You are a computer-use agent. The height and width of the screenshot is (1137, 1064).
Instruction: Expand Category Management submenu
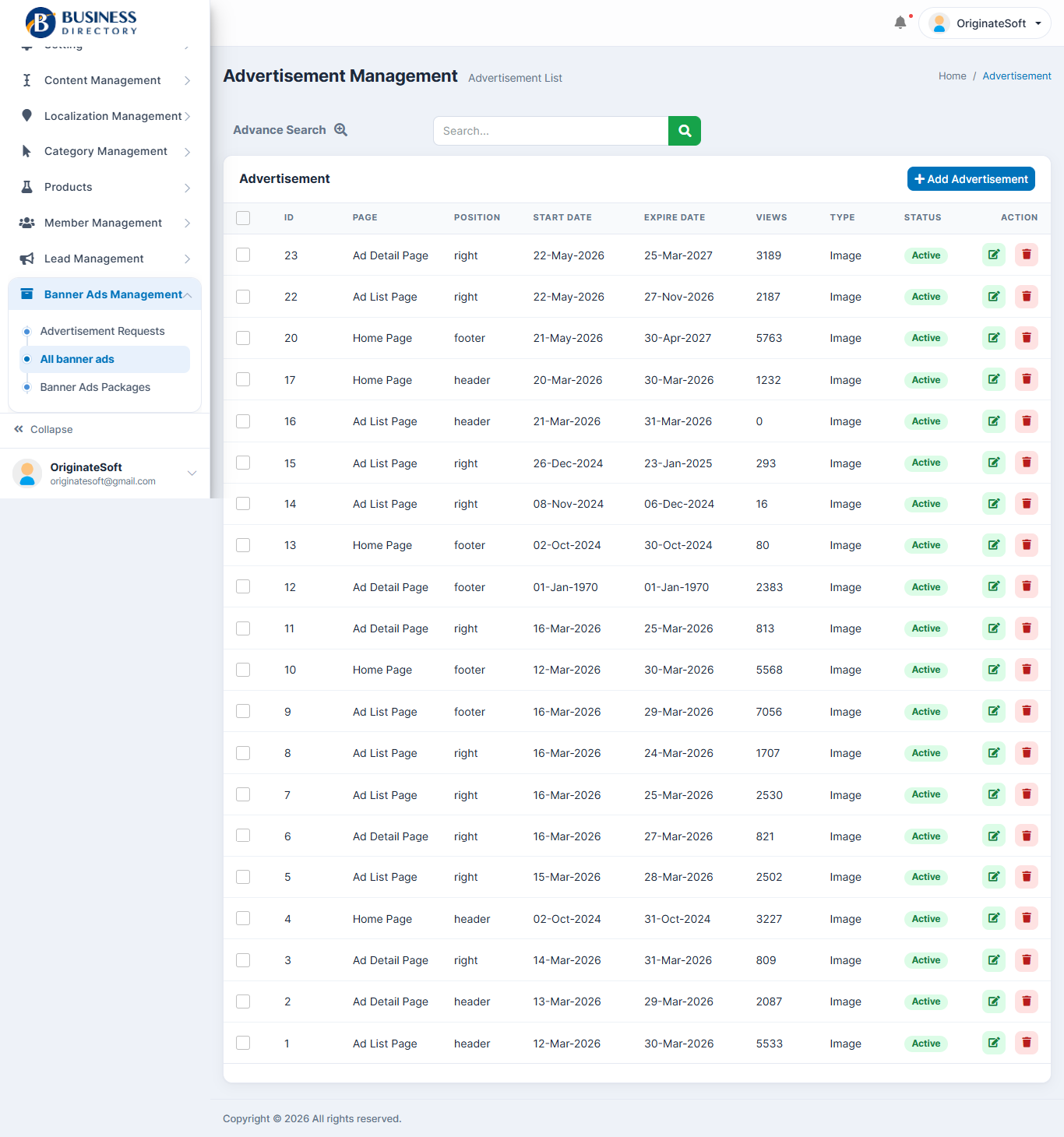click(105, 151)
